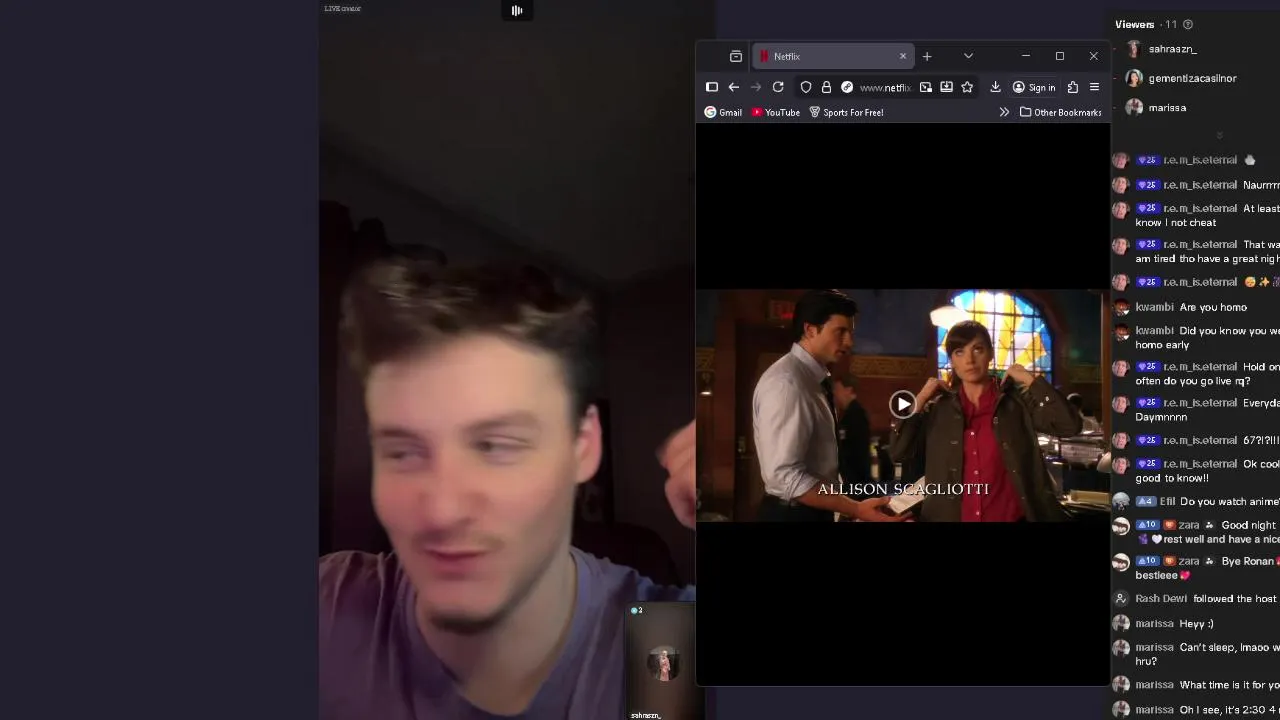The height and width of the screenshot is (720, 1280).
Task: Open site permissions icon in address bar
Action: tap(847, 87)
